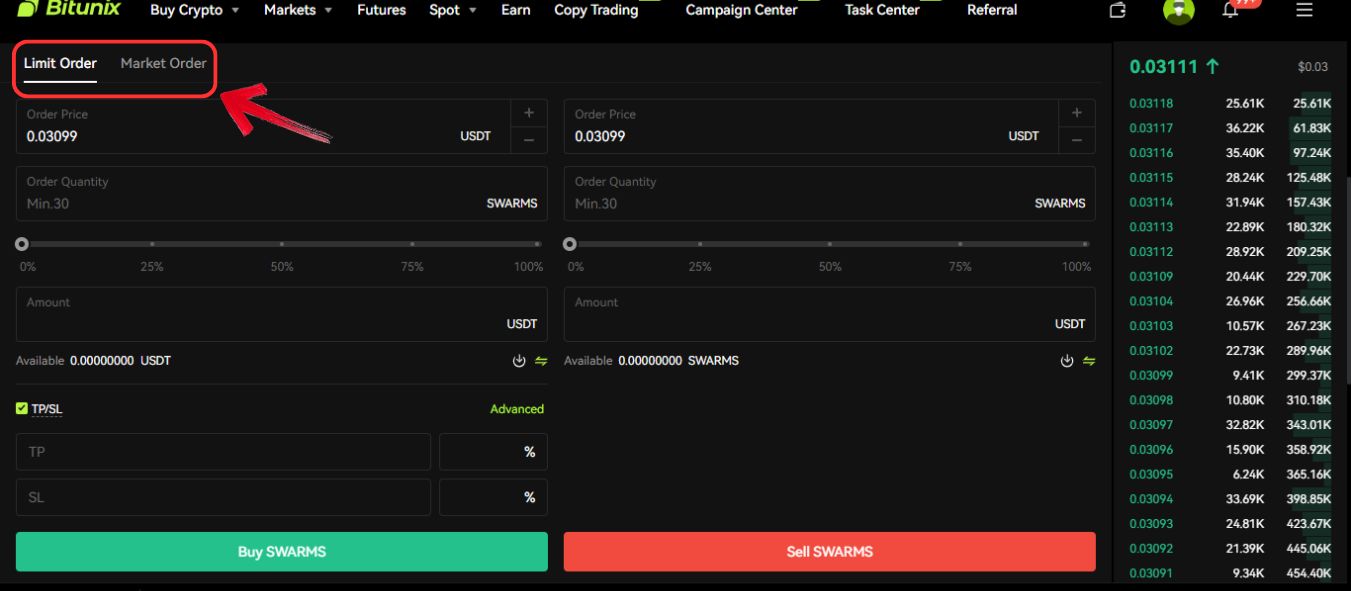Uncheck the TP/SL checkbox
The height and width of the screenshot is (591, 1351).
pos(22,409)
